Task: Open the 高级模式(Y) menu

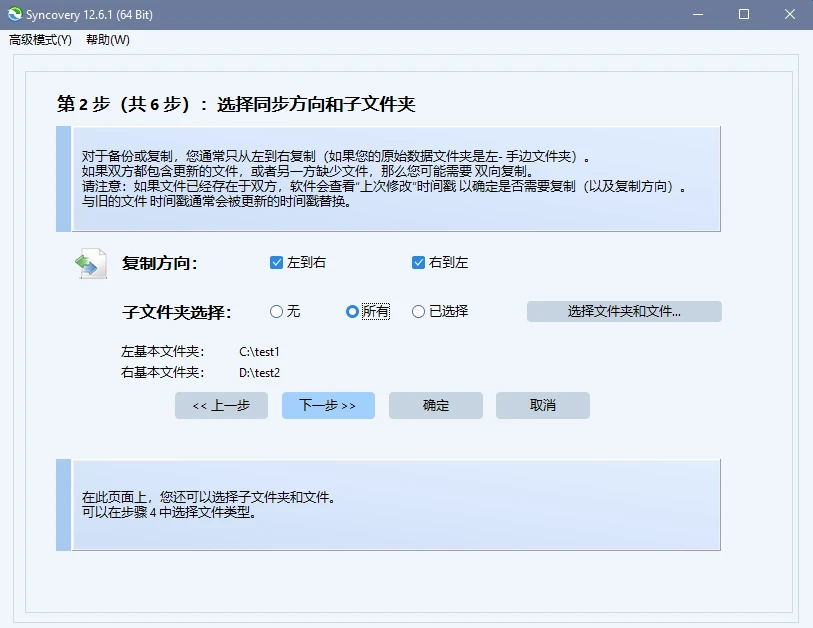Action: [40, 40]
